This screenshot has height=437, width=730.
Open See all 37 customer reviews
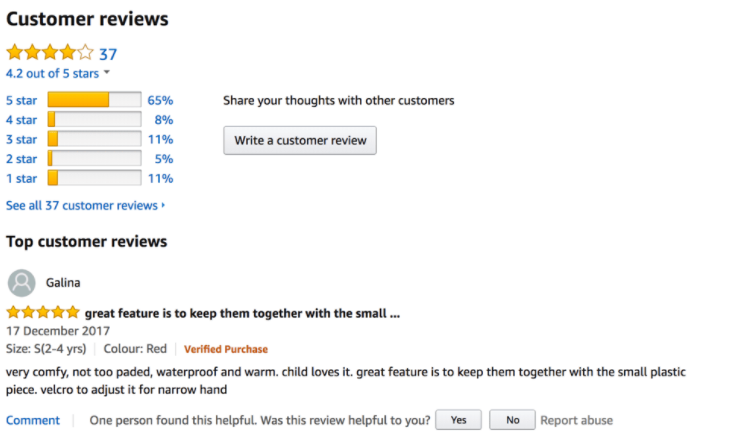[82, 206]
